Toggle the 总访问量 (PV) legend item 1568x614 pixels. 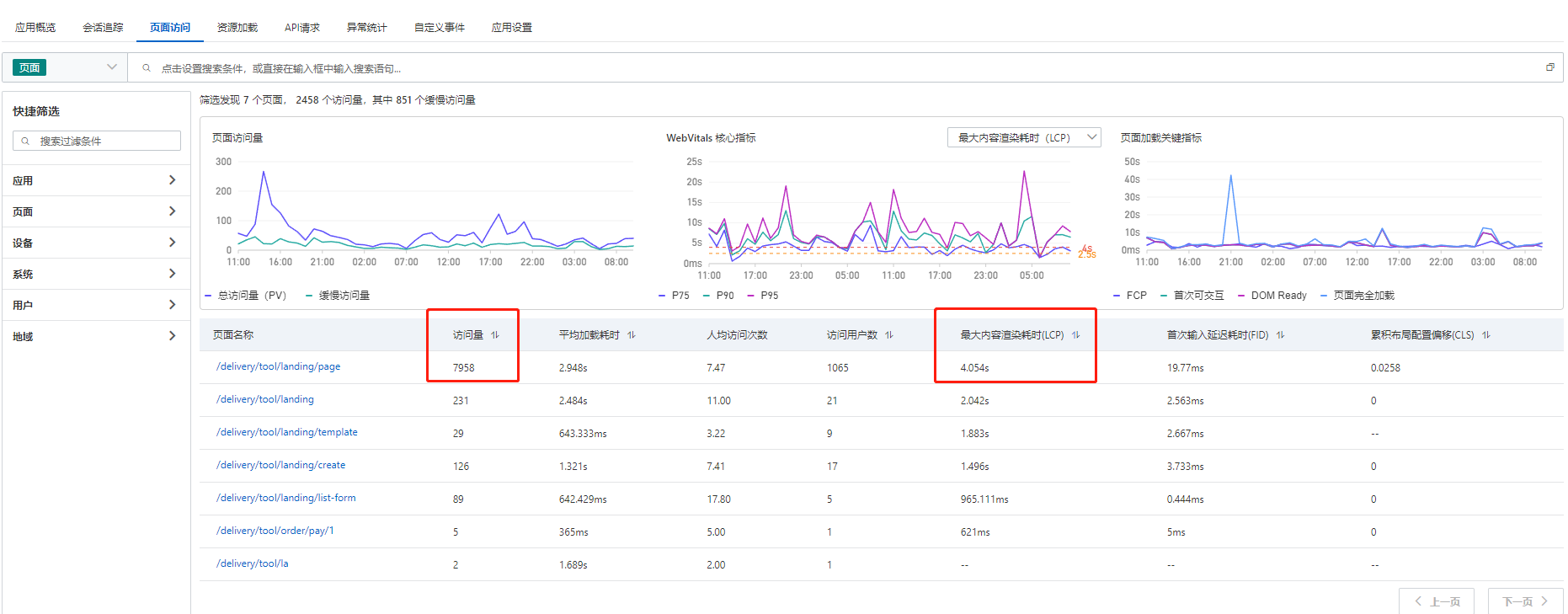click(246, 296)
